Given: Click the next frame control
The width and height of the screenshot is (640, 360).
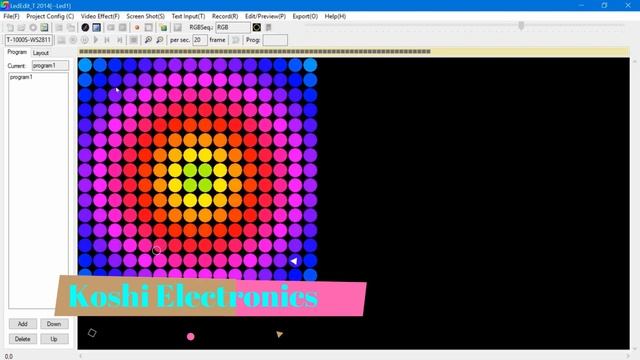Looking at the screenshot, I should [x=119, y=40].
